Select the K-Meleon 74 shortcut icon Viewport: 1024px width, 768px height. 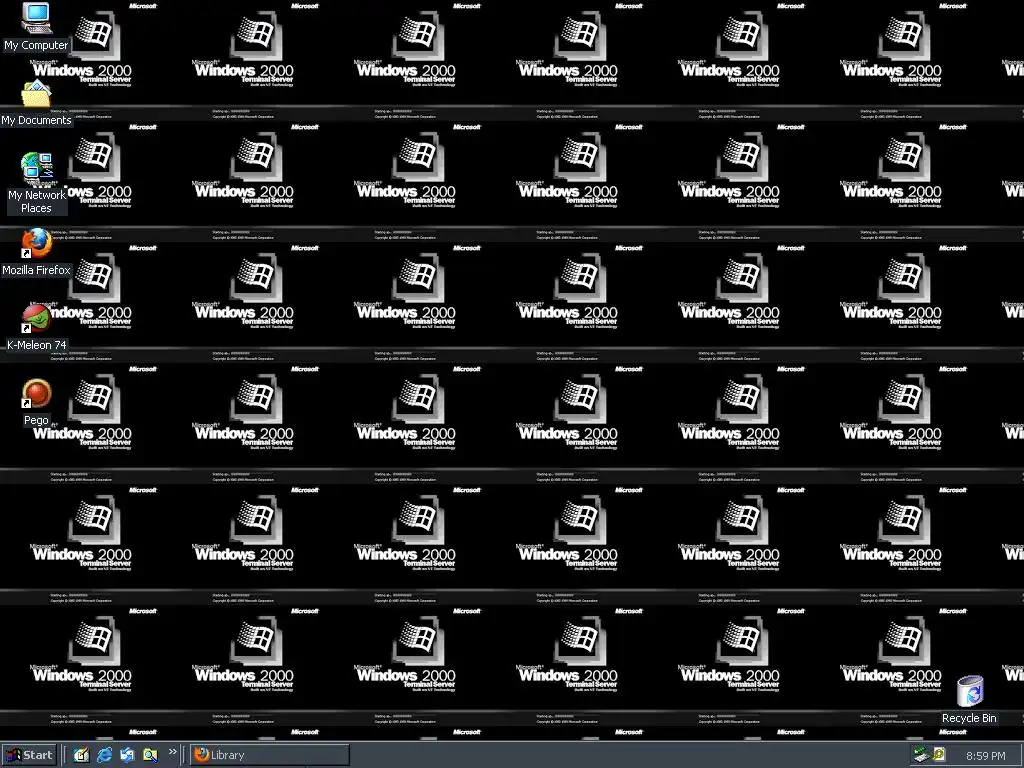[36, 319]
